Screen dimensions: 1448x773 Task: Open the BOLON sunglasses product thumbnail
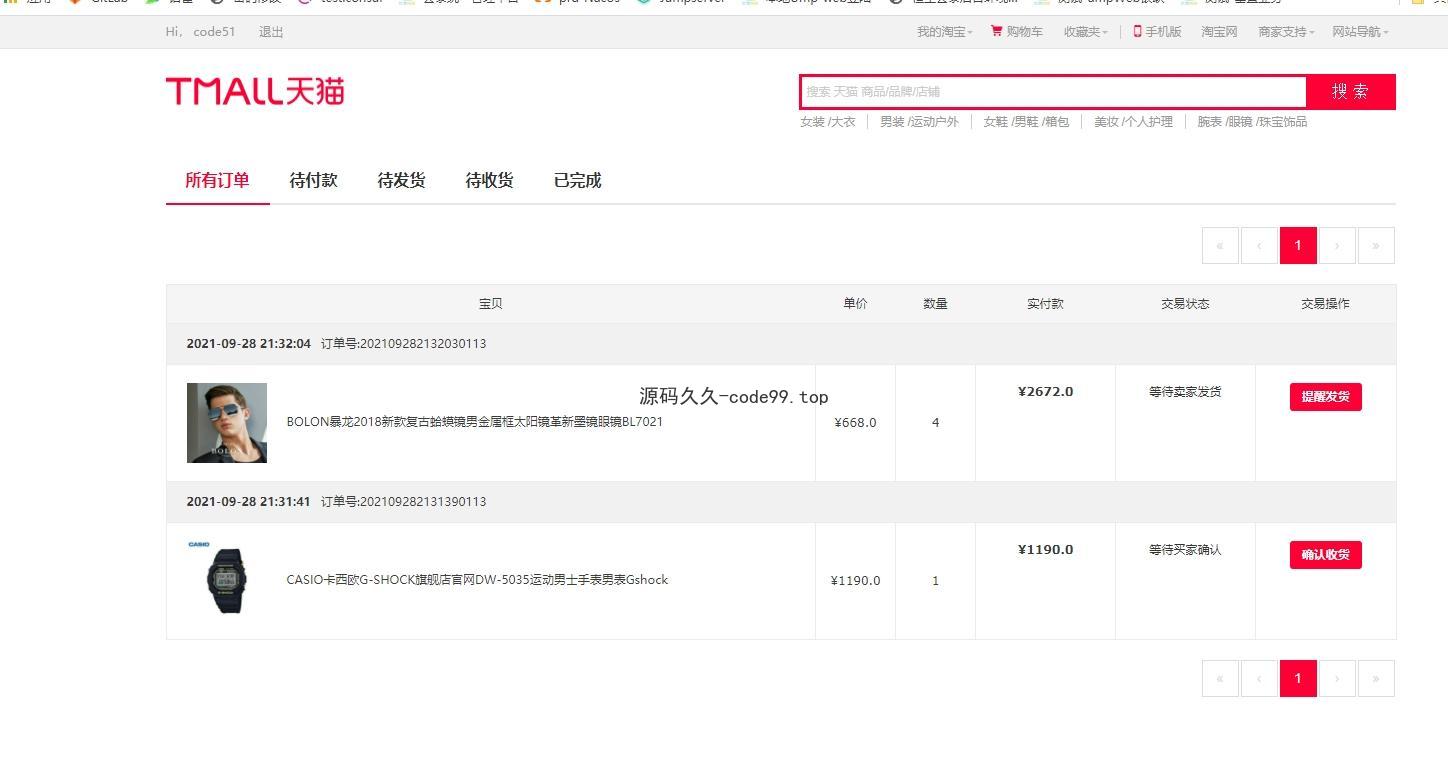[x=227, y=423]
